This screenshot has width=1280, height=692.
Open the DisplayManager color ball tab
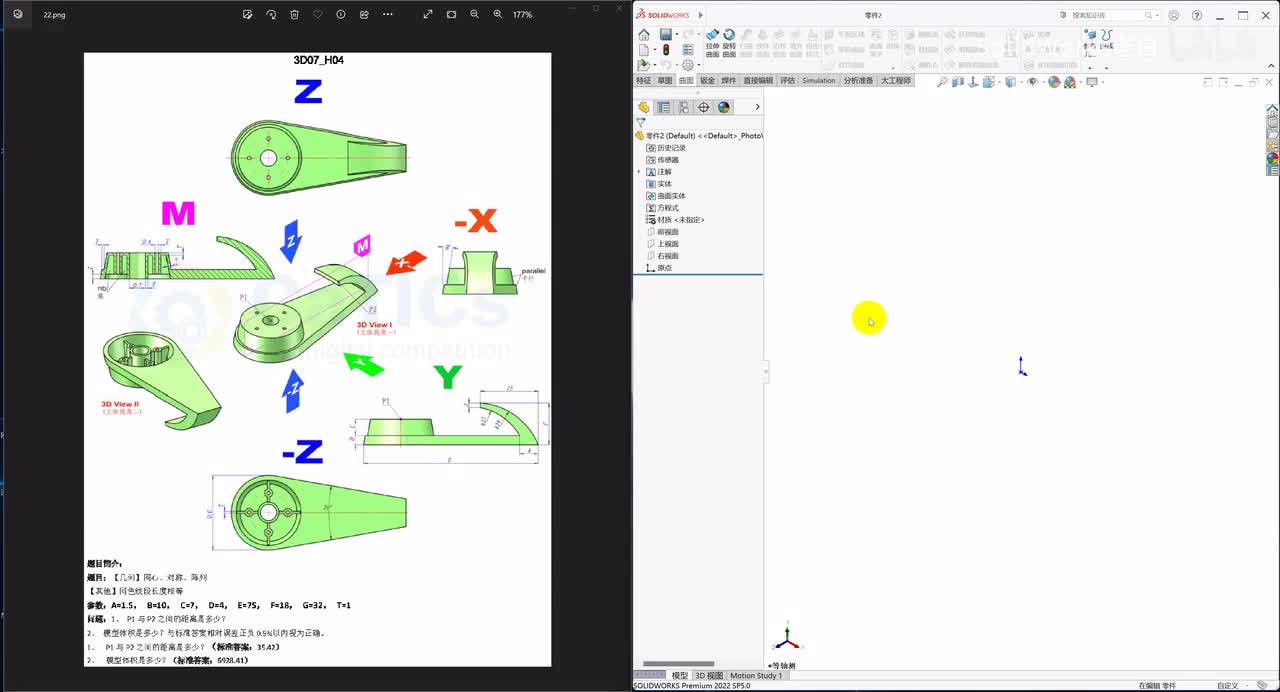click(x=724, y=107)
